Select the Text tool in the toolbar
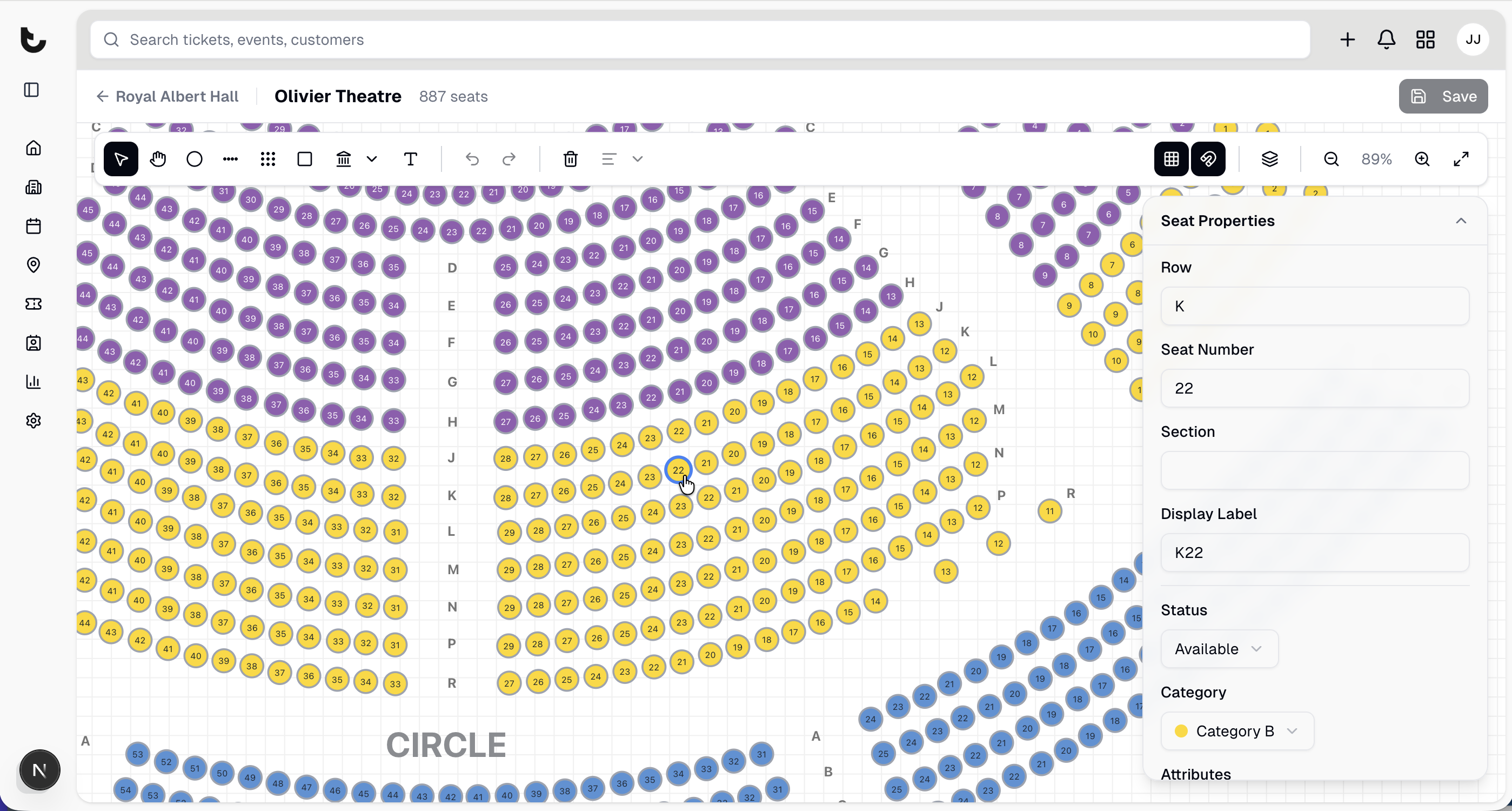The height and width of the screenshot is (811, 1512). (411, 158)
